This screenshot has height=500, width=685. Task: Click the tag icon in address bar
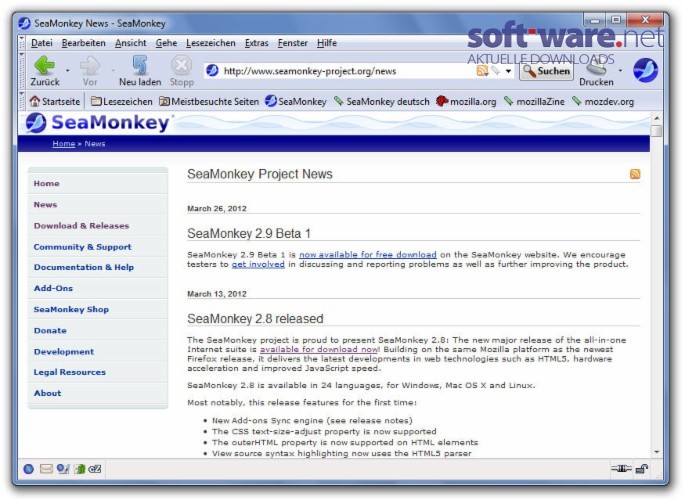point(495,71)
